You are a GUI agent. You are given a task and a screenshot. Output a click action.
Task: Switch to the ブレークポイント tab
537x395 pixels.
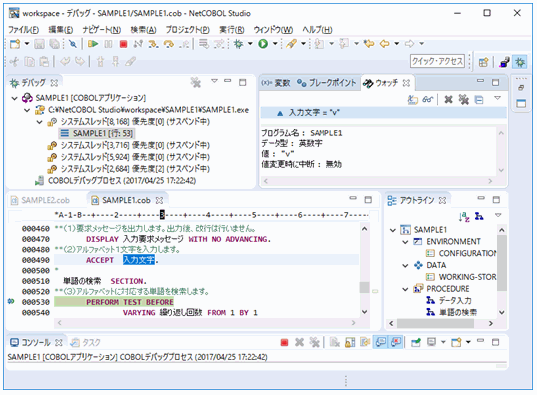pos(326,83)
